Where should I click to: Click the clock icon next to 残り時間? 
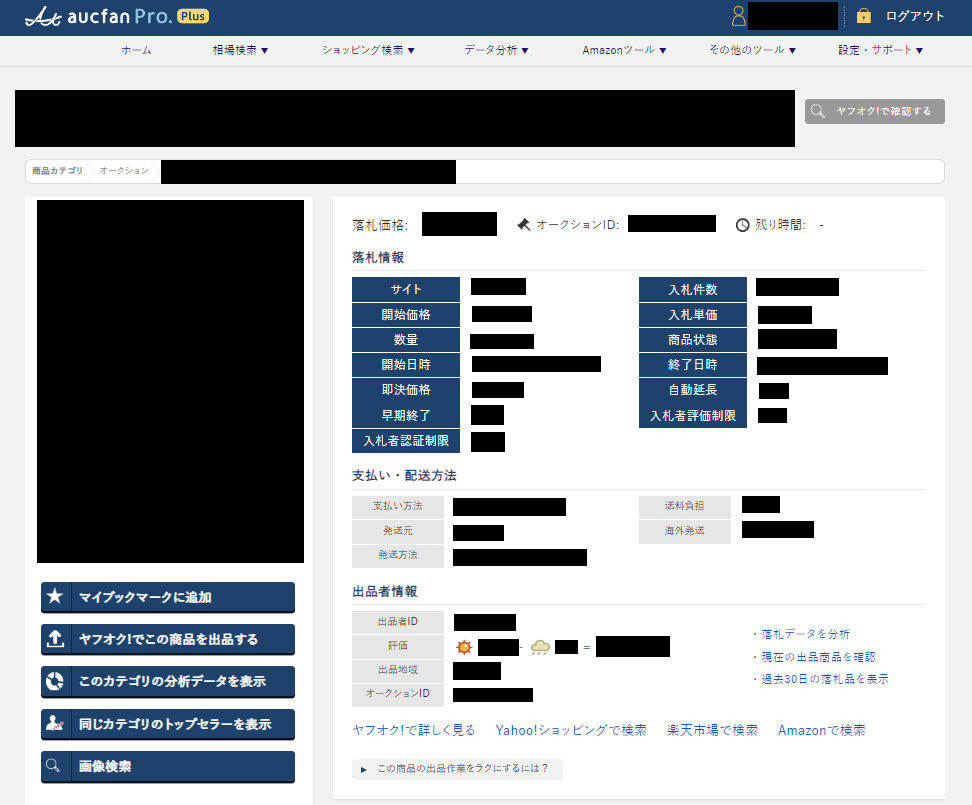pos(742,225)
